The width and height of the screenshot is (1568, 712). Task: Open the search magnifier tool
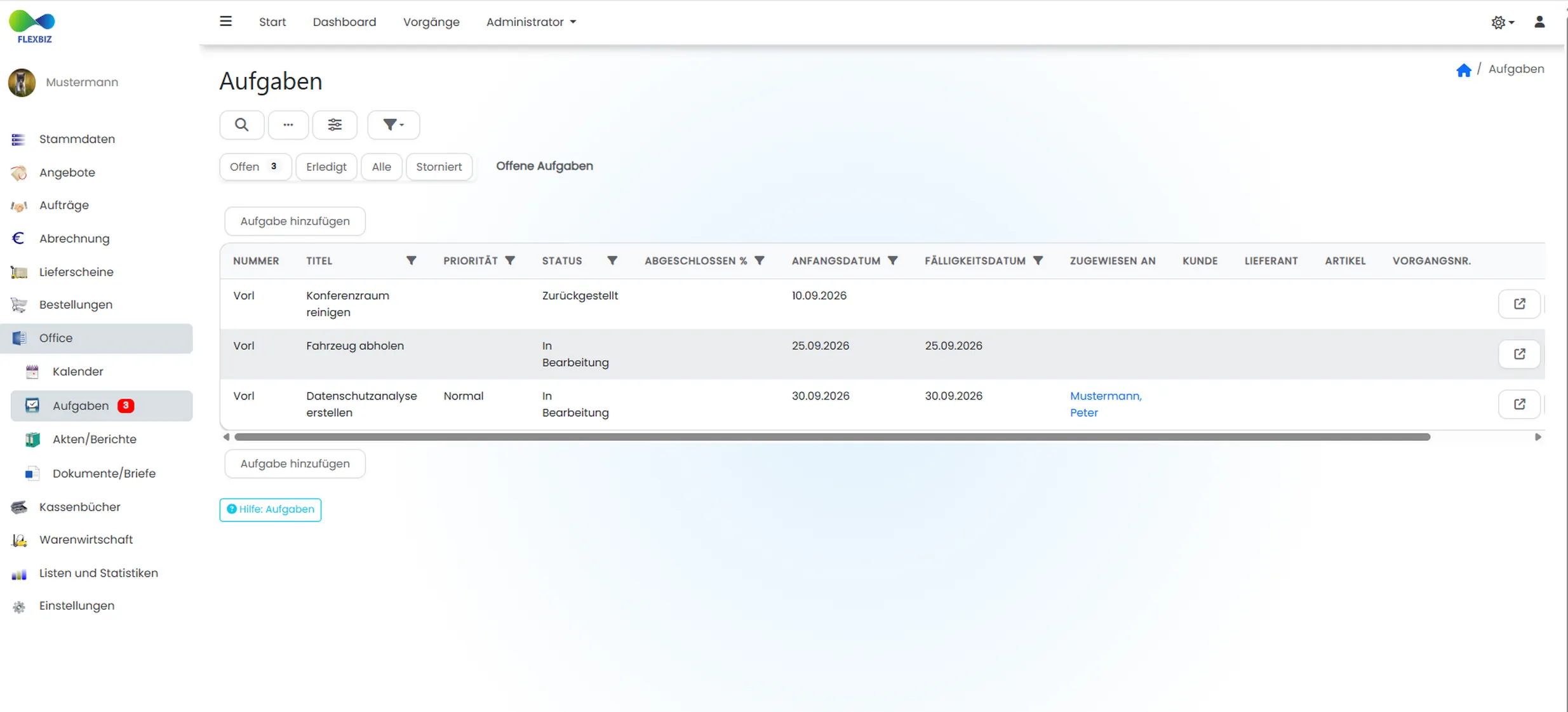[x=241, y=125]
